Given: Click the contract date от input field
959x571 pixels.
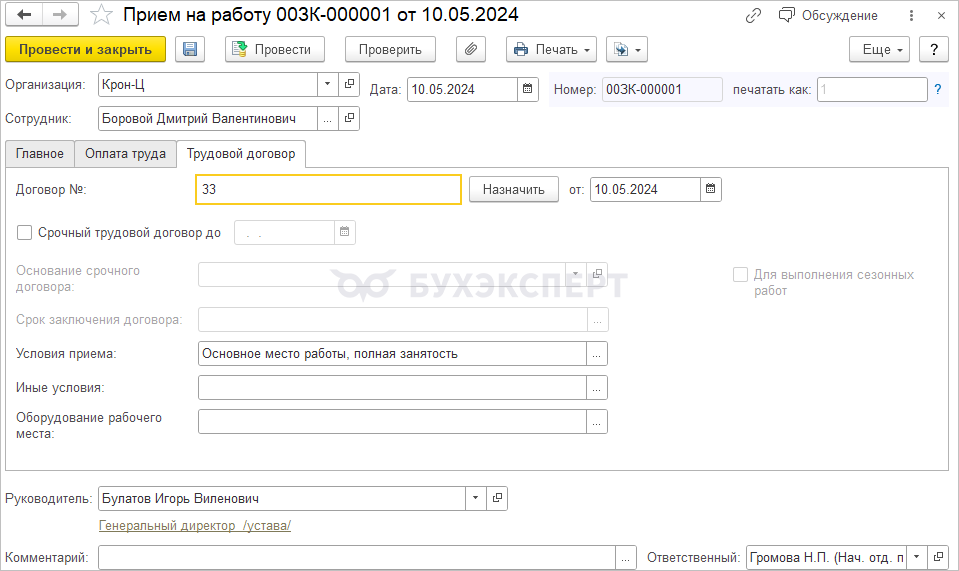Looking at the screenshot, I should tap(645, 190).
